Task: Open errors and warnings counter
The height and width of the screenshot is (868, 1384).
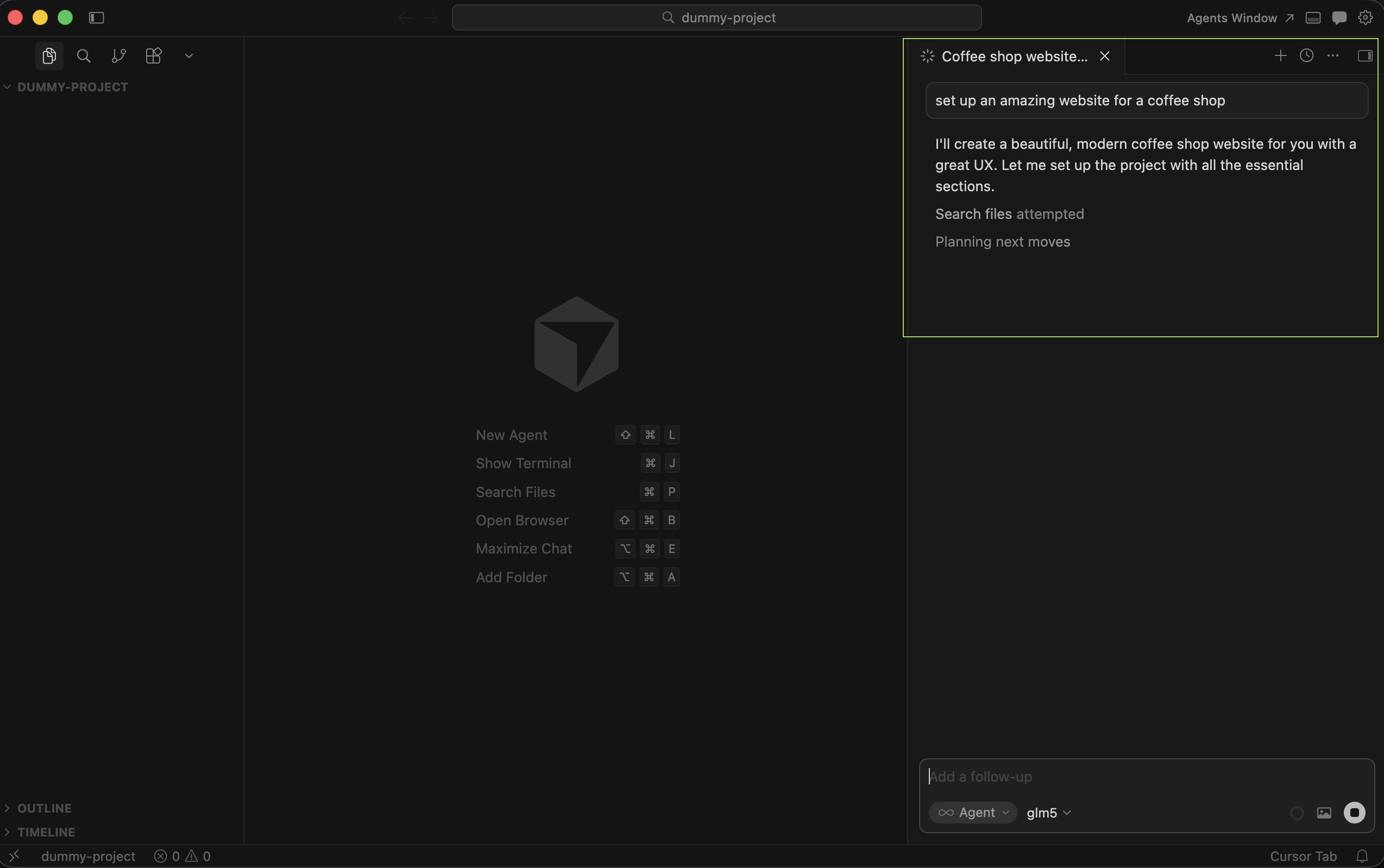Action: tap(182, 856)
